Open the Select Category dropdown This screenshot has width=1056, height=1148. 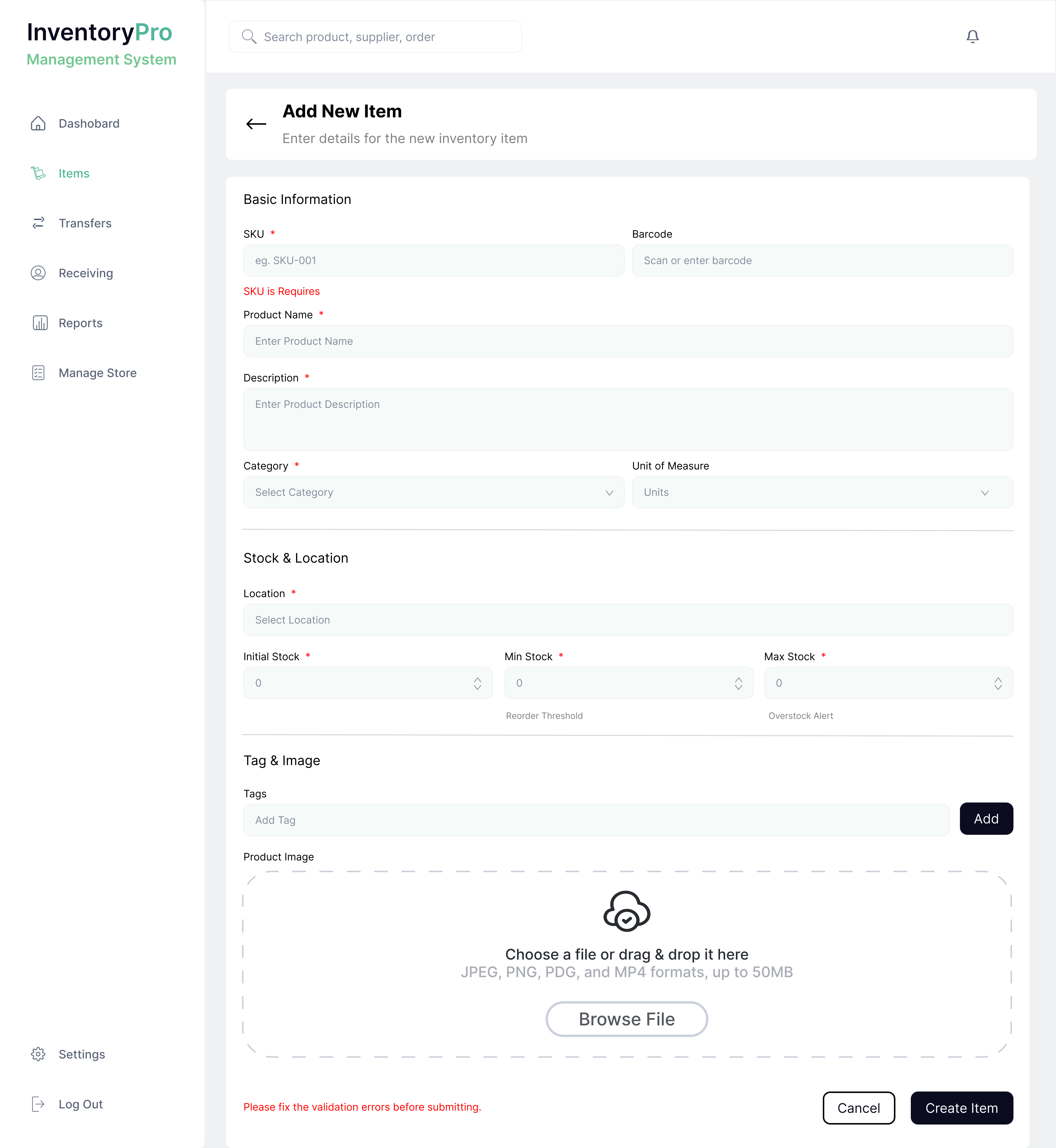pyautogui.click(x=433, y=492)
